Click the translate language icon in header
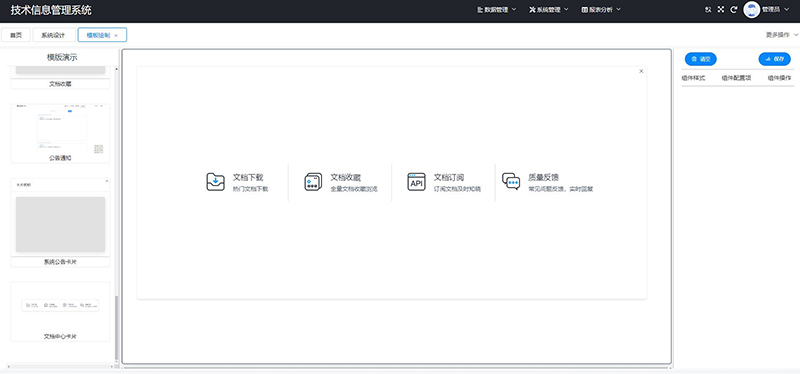Screen dimensions: 800x374 pos(708,10)
